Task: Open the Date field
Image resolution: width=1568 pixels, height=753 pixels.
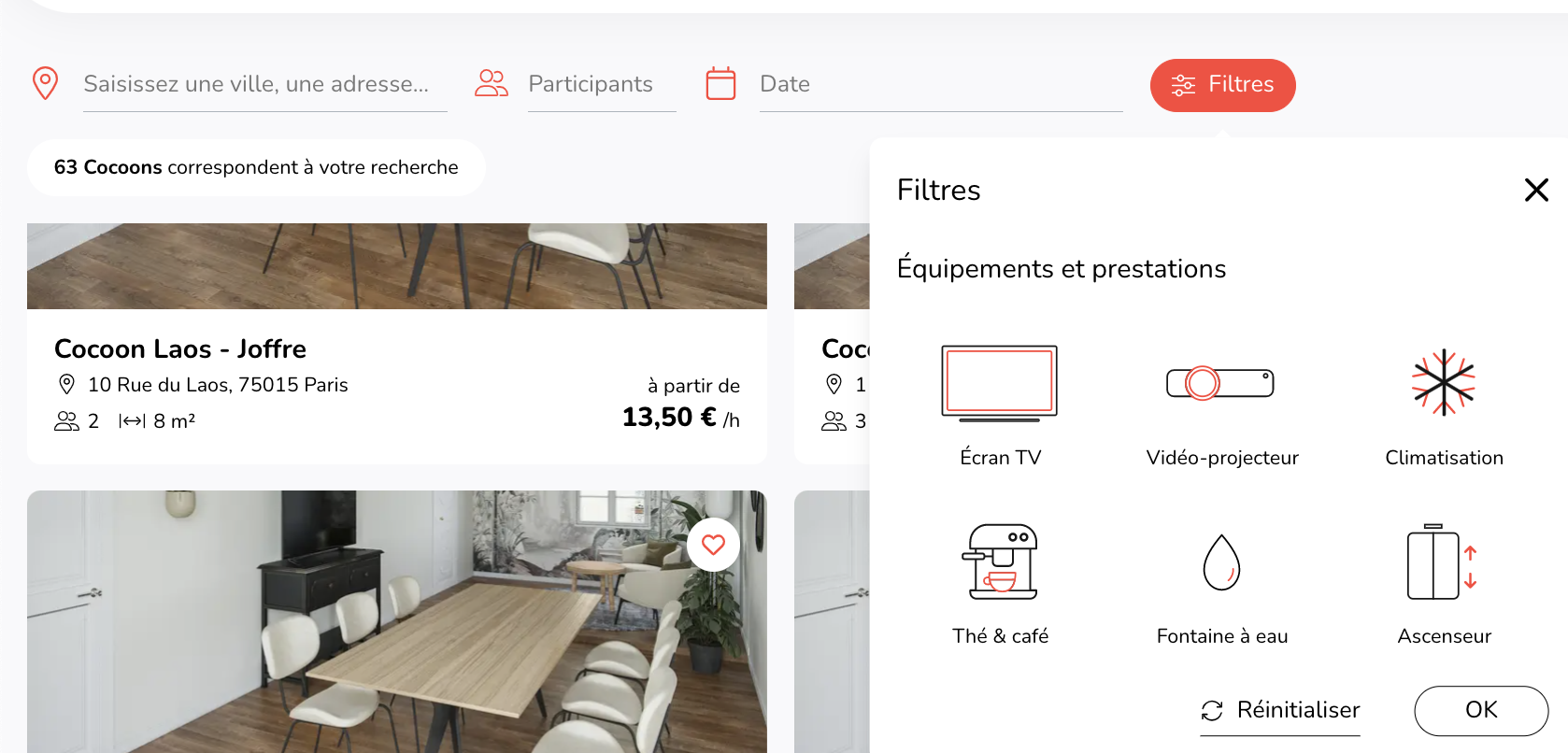Action: coord(941,85)
